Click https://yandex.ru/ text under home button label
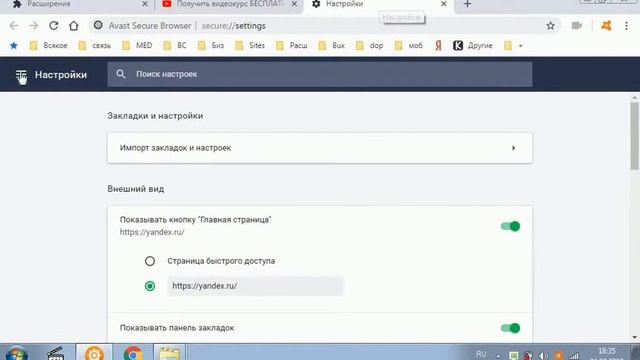This screenshot has height=360, width=640. pyautogui.click(x=152, y=232)
